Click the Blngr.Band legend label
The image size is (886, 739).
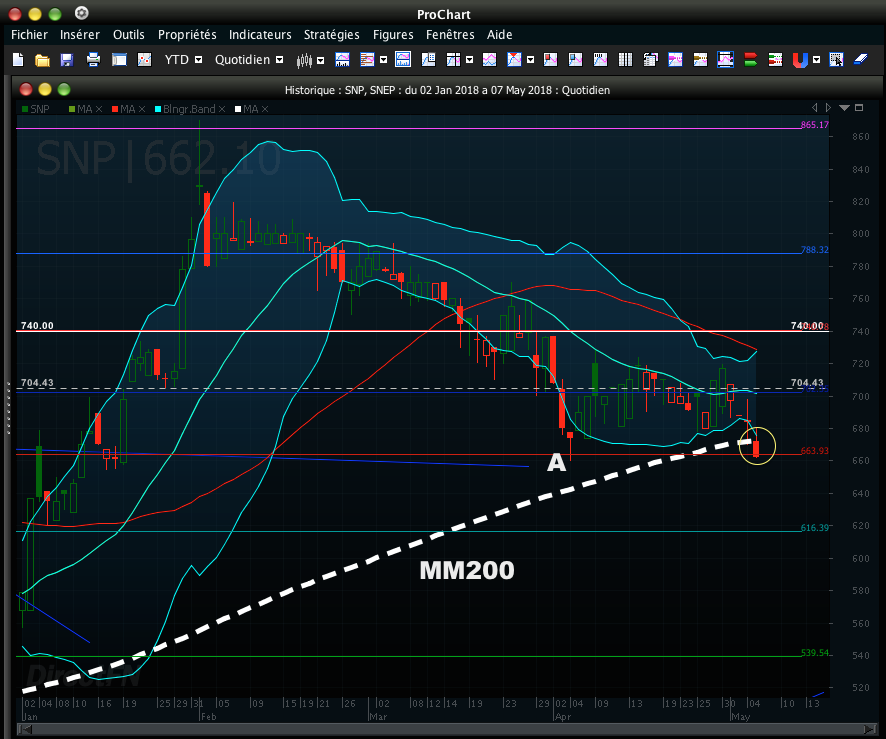pos(189,109)
